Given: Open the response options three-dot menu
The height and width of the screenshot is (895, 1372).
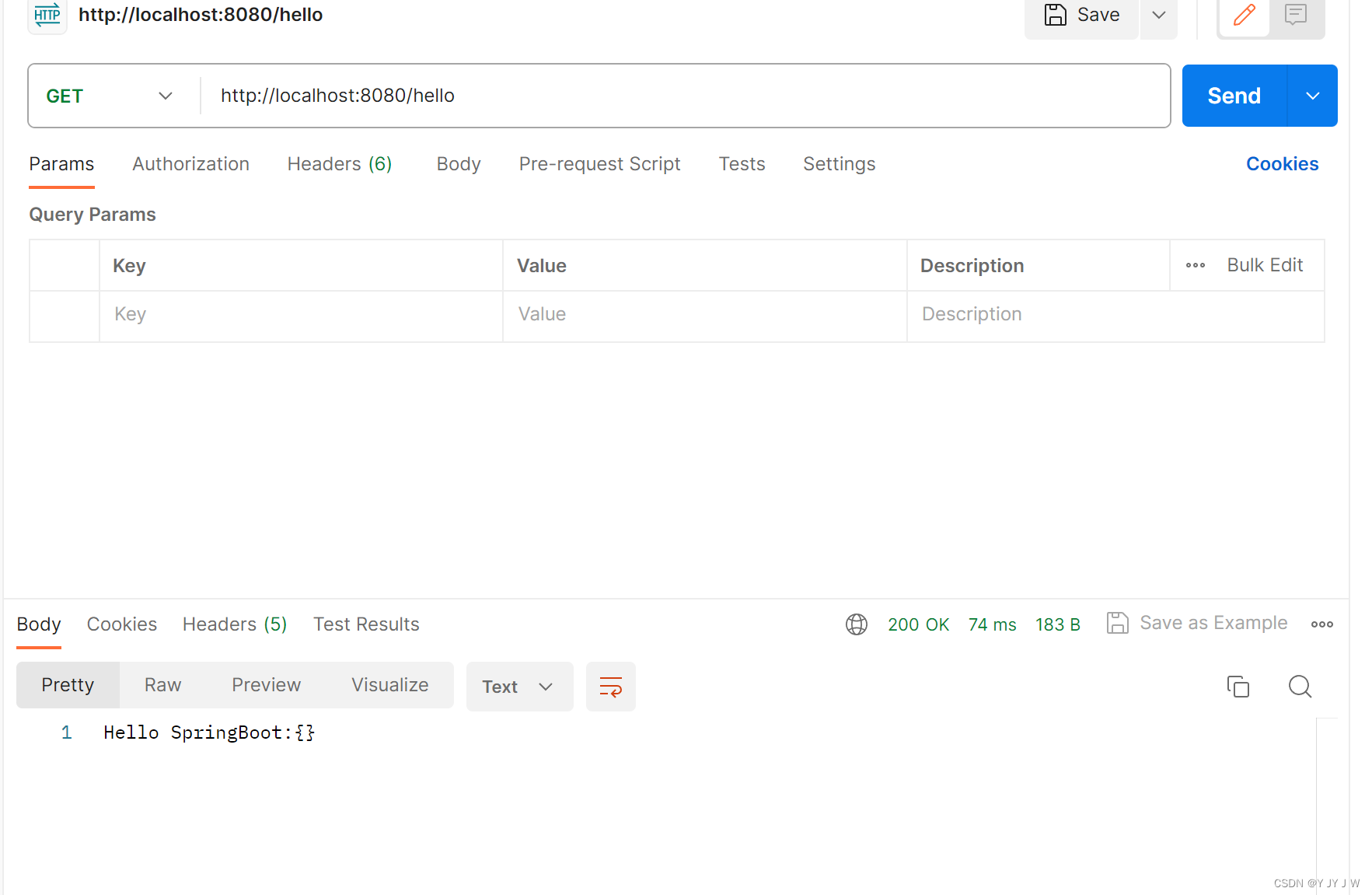Looking at the screenshot, I should pos(1322,624).
